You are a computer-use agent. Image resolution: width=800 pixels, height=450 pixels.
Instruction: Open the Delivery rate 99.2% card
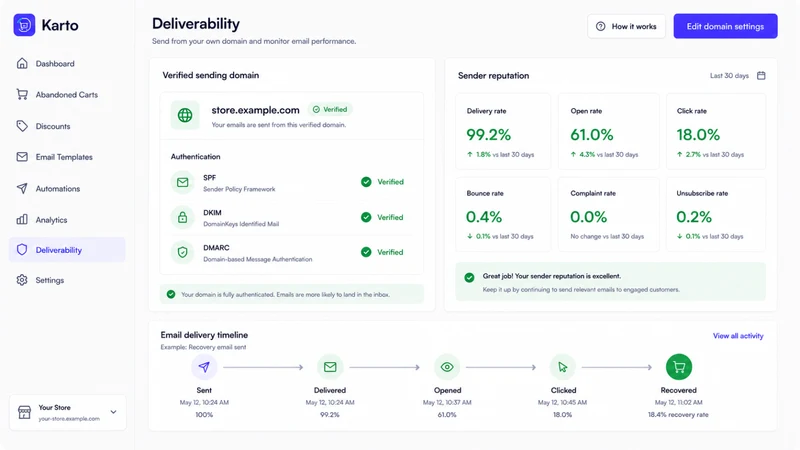(x=503, y=131)
